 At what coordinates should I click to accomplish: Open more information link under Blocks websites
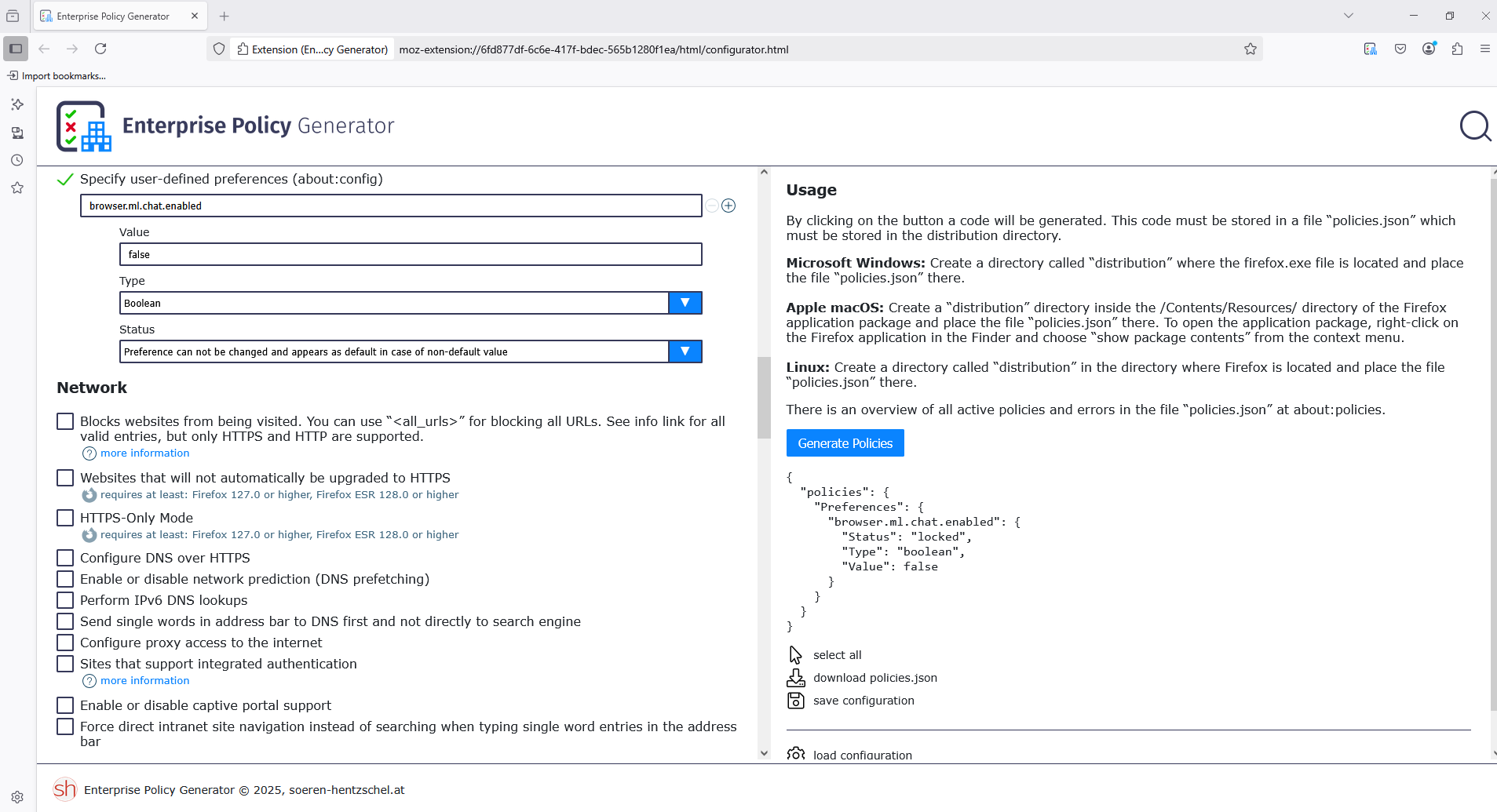coord(144,453)
